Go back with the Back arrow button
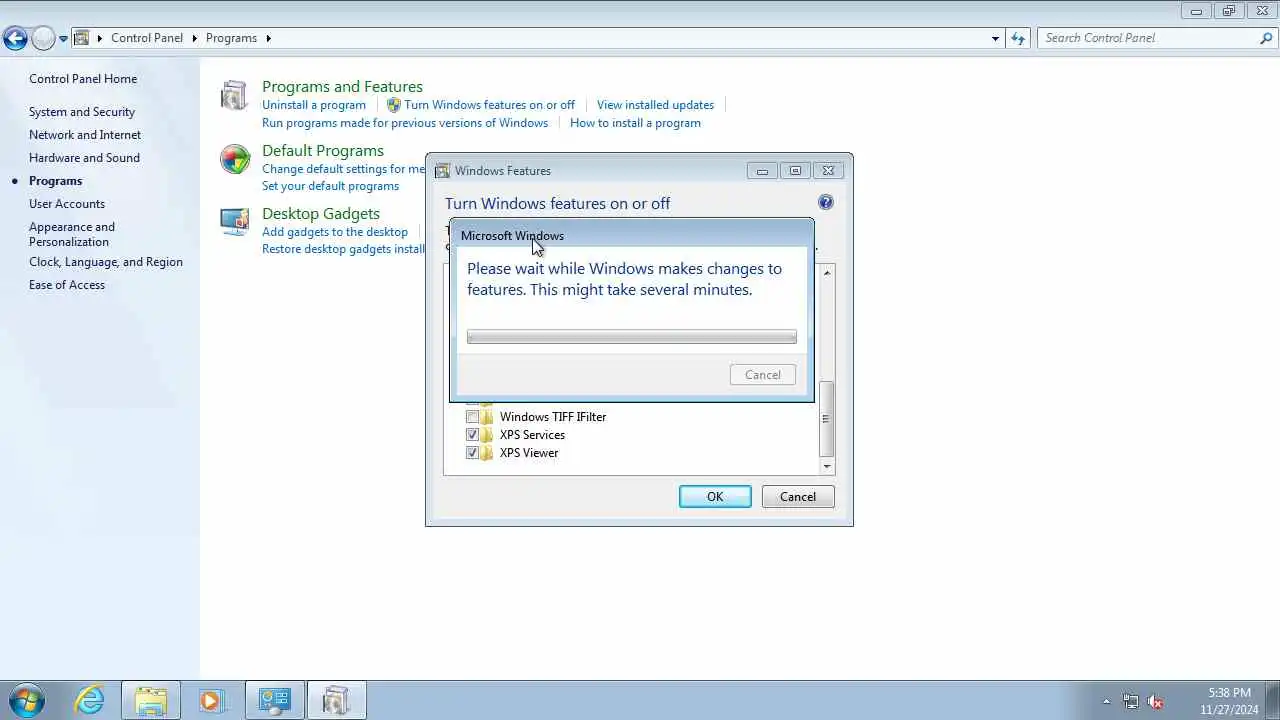This screenshot has height=720, width=1280. coord(15,39)
